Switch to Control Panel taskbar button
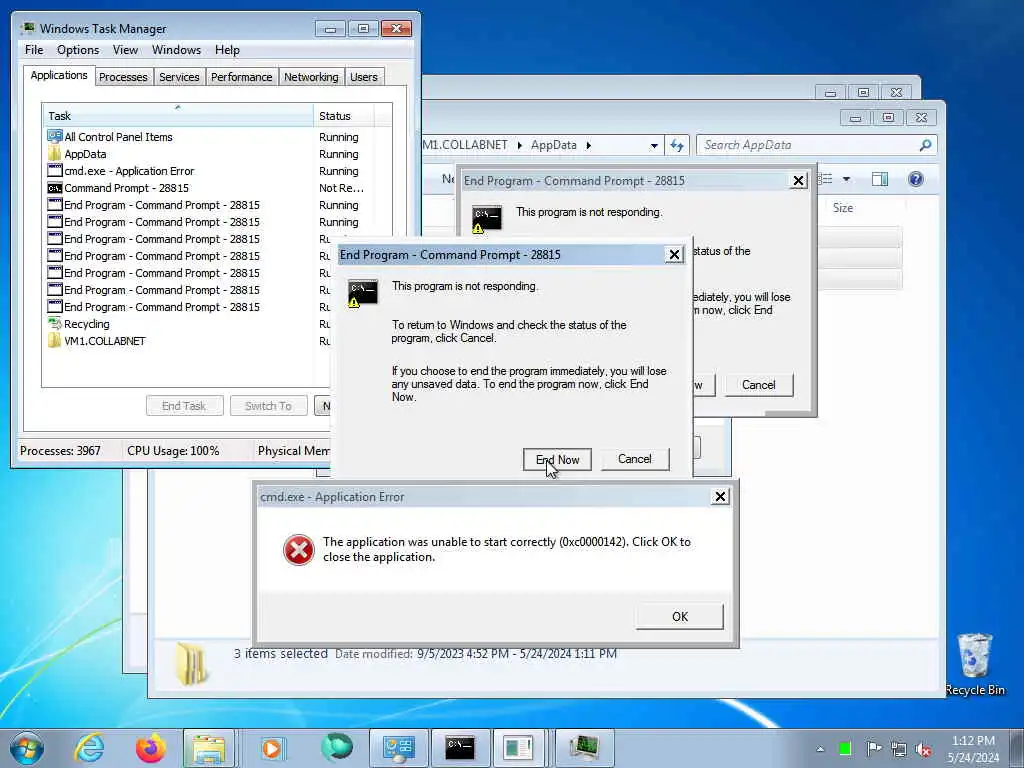This screenshot has width=1024, height=768. (398, 748)
